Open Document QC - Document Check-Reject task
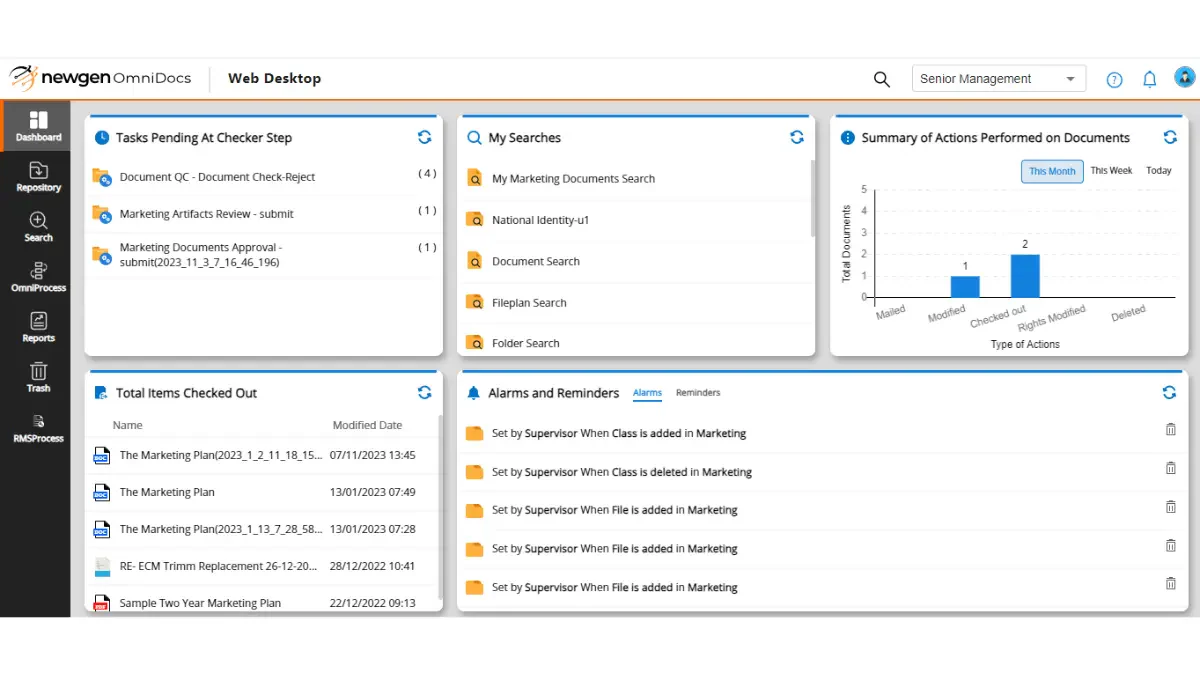 [x=217, y=177]
